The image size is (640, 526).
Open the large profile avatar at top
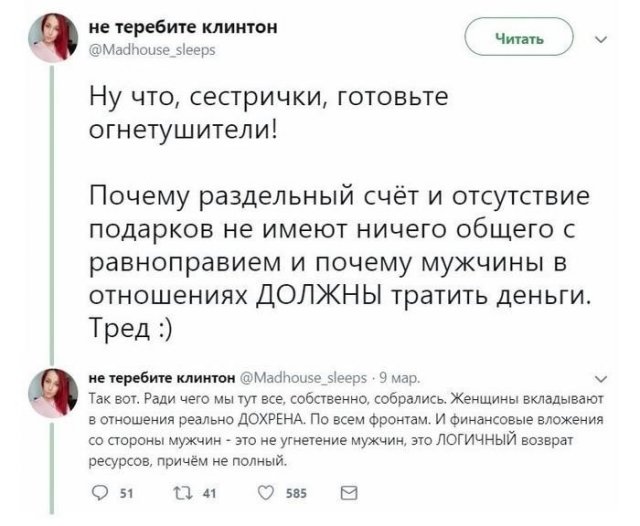51,36
